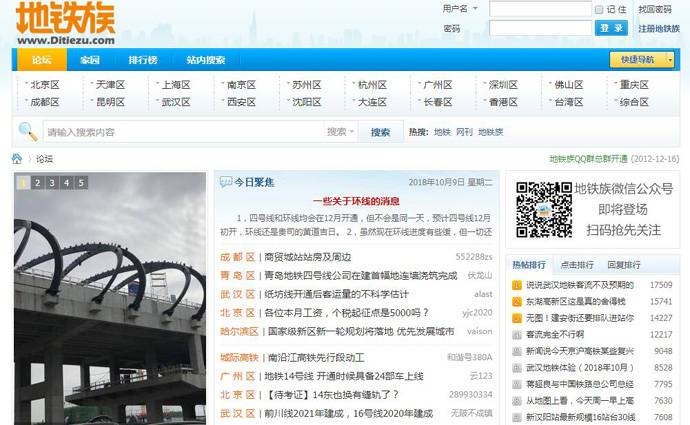Toggle the 记住 remember-me checkbox
Image resolution: width=690 pixels, height=425 pixels.
tap(598, 9)
